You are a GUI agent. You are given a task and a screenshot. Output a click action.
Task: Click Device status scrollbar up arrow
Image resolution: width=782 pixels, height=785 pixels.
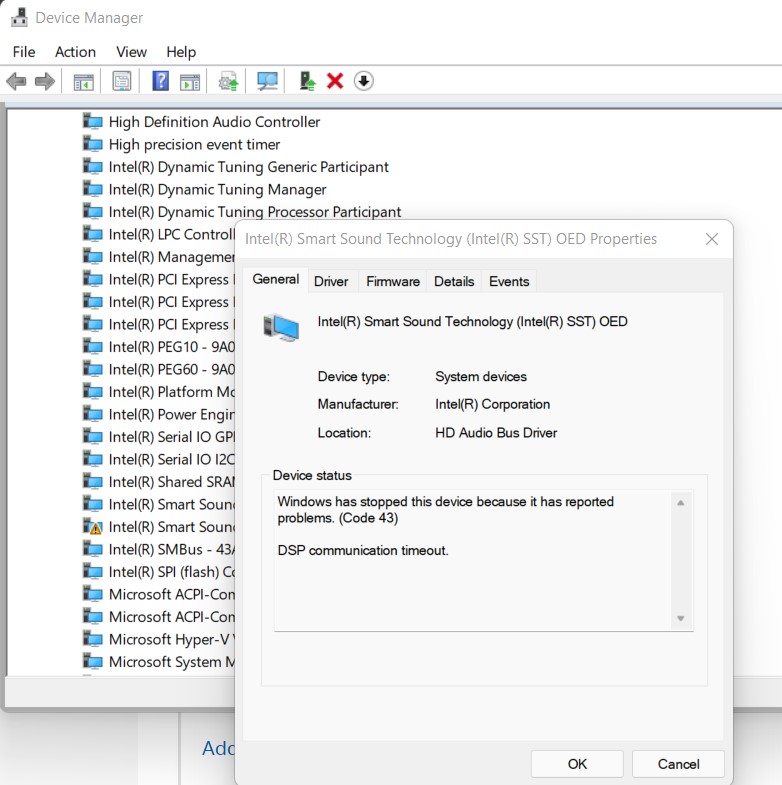click(681, 503)
